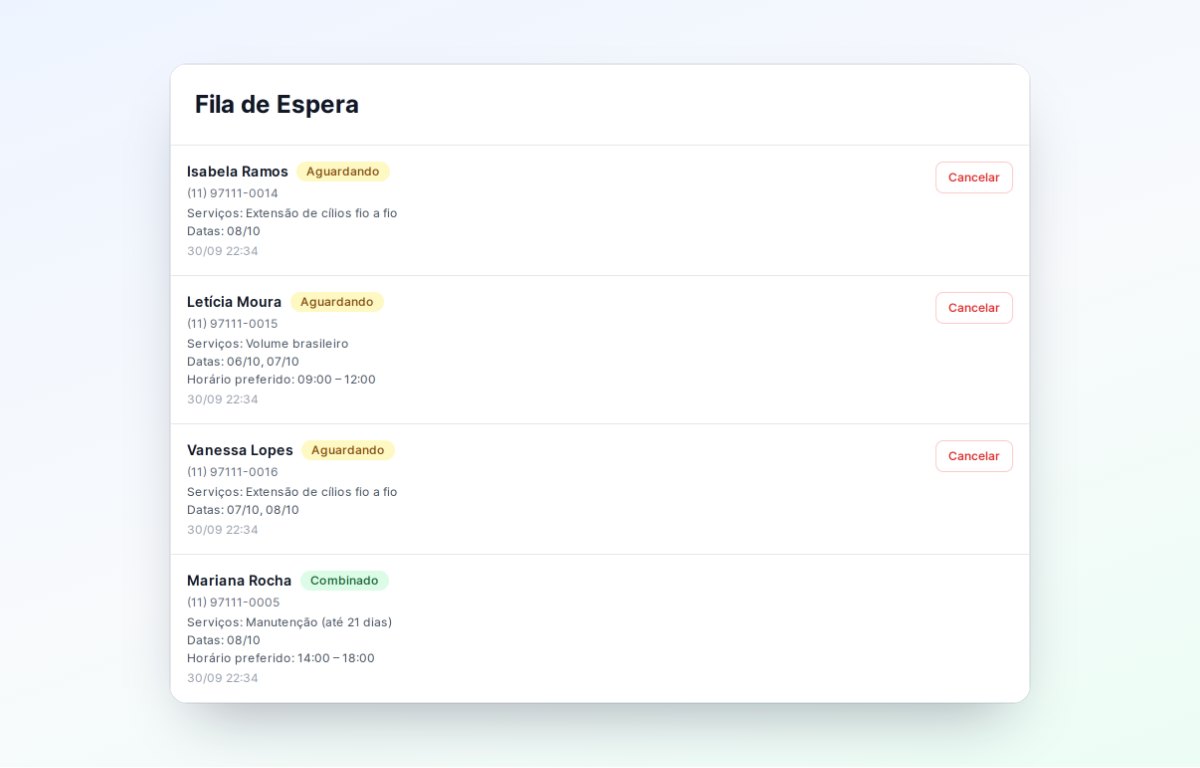The width and height of the screenshot is (1200, 768).
Task: Select the name Letícia Moura
Action: [x=234, y=302]
